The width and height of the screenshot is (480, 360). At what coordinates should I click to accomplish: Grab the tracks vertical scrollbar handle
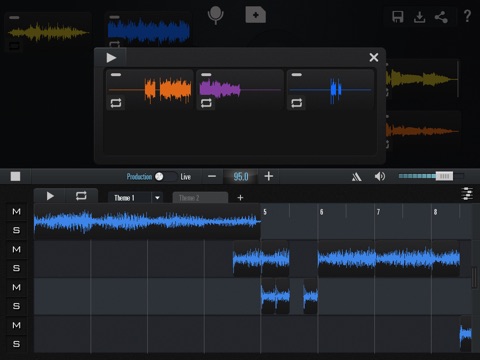[x=474, y=277]
